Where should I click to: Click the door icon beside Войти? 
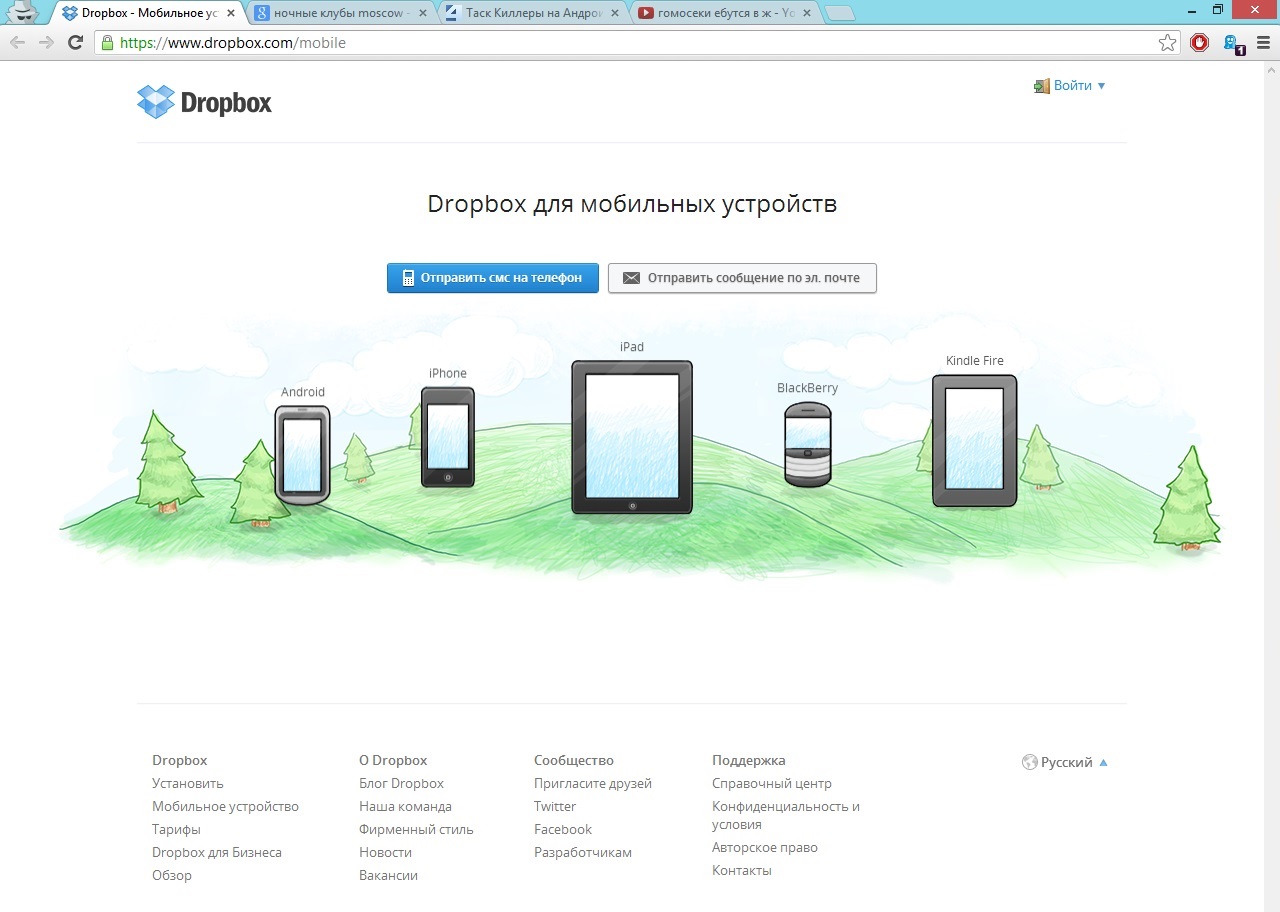[x=1042, y=86]
